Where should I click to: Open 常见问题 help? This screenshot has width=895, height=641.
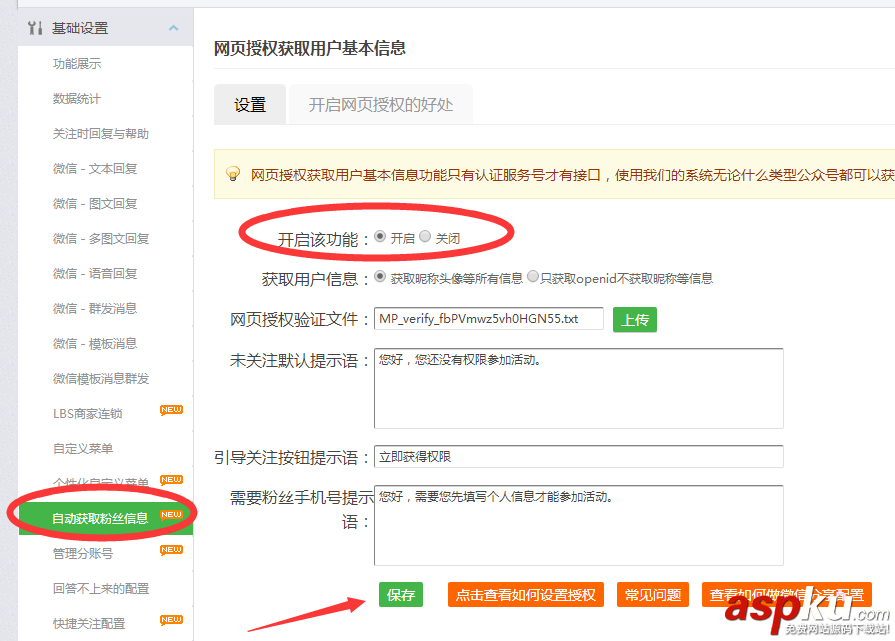[652, 594]
